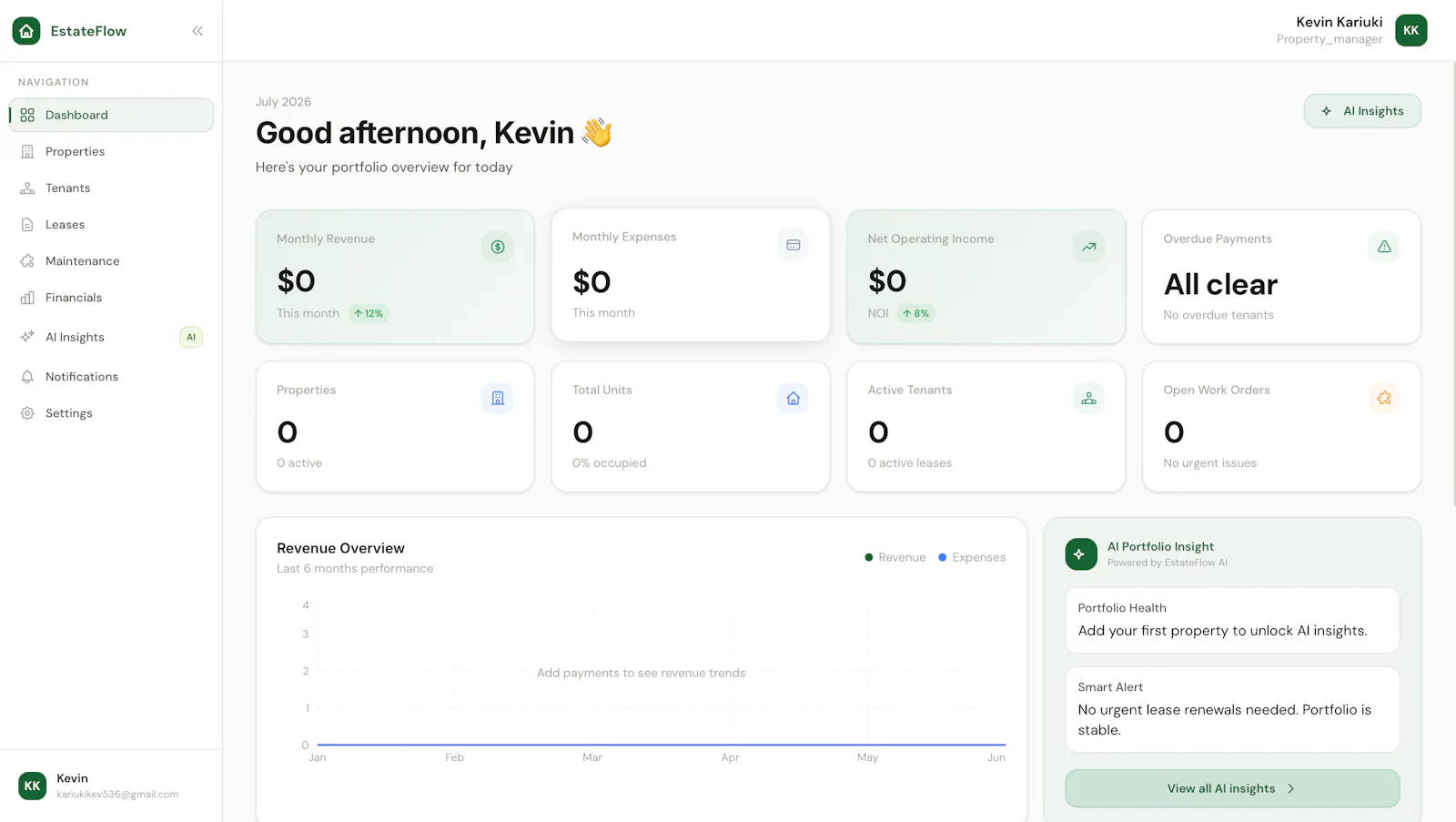The image size is (1456, 822).
Task: Collapse the sidebar with the double-chevron
Action: [197, 31]
